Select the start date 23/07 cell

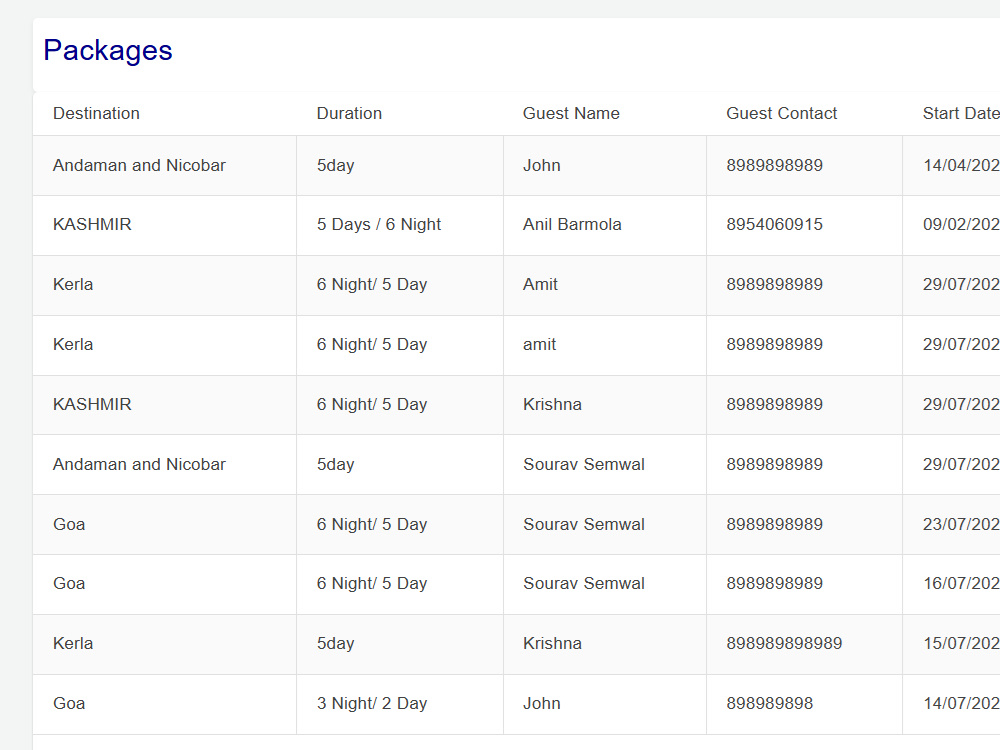[x=952, y=524]
